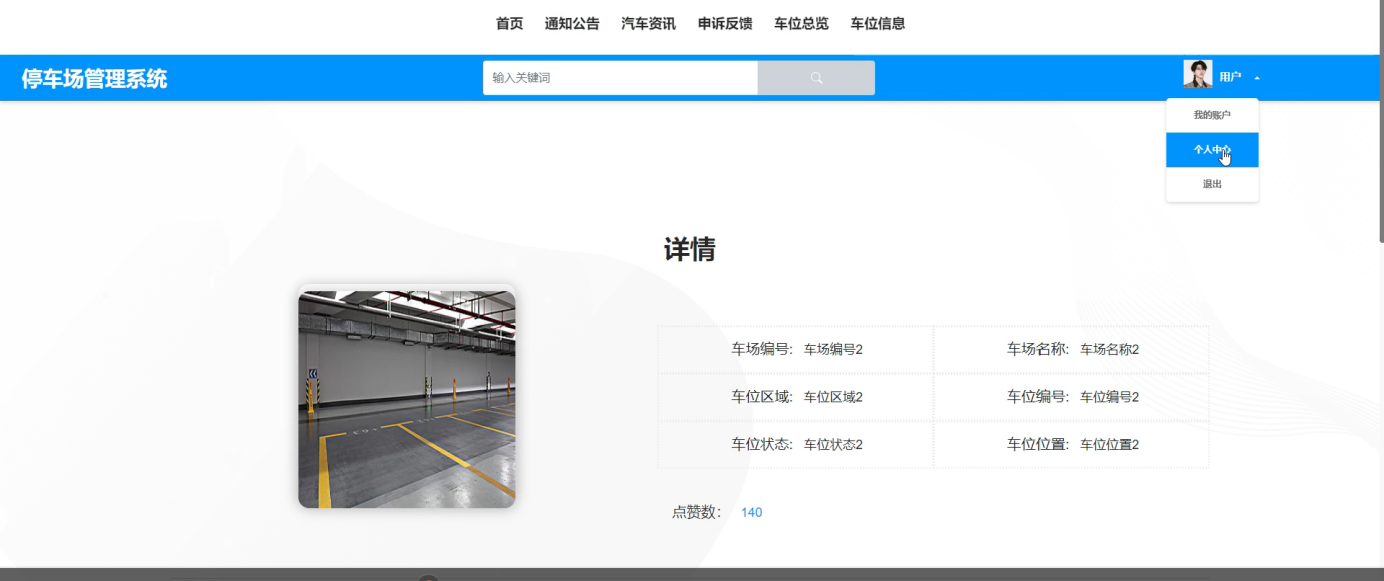Image resolution: width=1384 pixels, height=581 pixels.
Task: Click the magnifier search button
Action: (816, 78)
